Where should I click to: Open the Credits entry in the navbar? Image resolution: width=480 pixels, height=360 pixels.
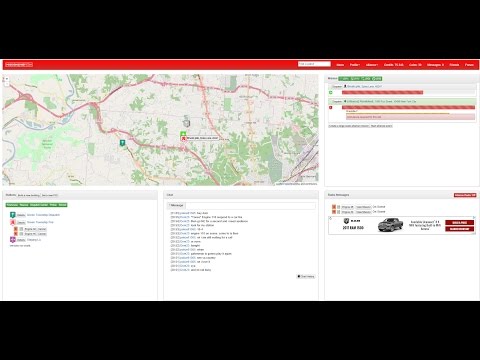coord(394,65)
